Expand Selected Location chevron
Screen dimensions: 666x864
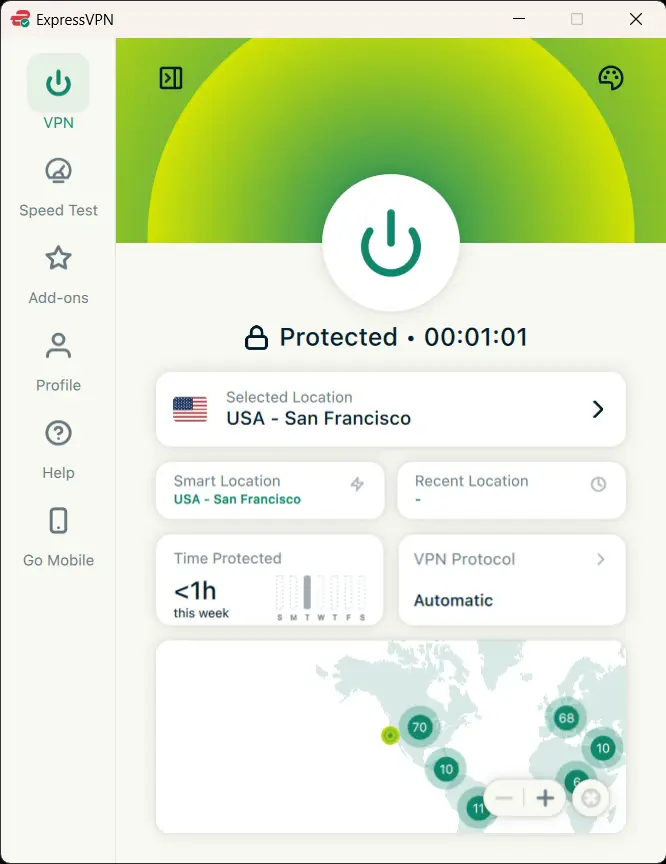click(598, 409)
